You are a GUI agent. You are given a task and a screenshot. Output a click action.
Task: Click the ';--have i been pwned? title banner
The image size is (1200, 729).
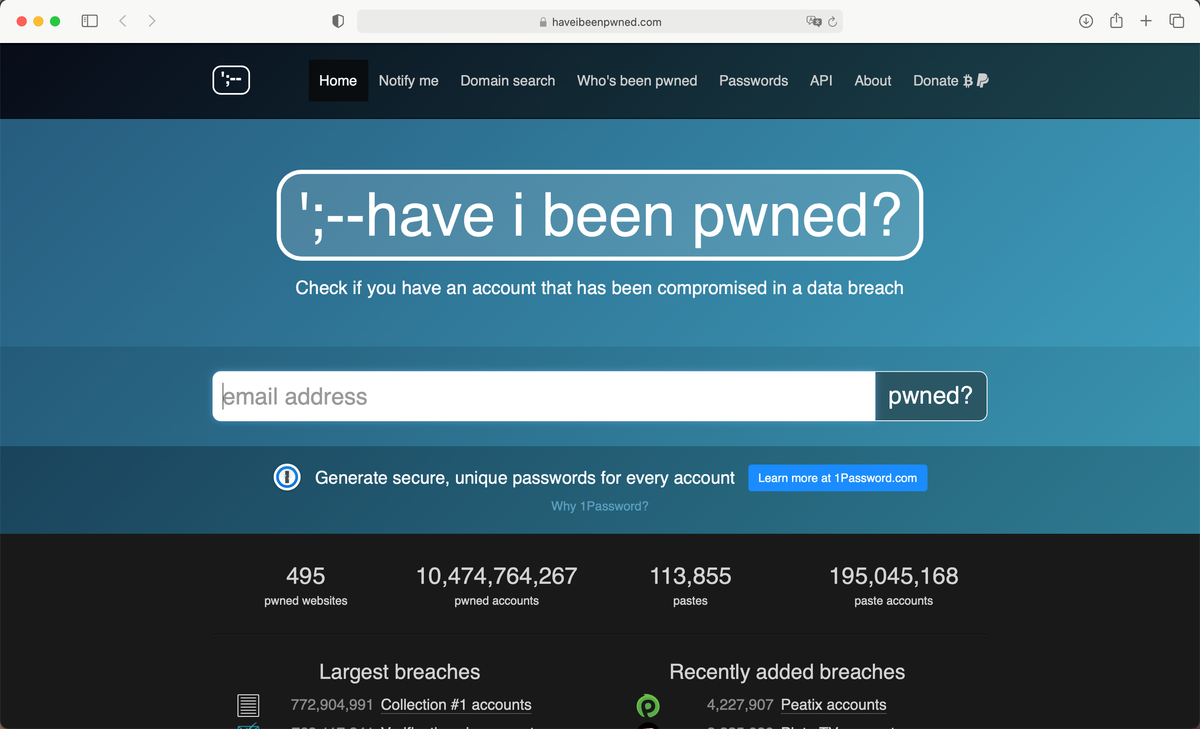(x=600, y=215)
